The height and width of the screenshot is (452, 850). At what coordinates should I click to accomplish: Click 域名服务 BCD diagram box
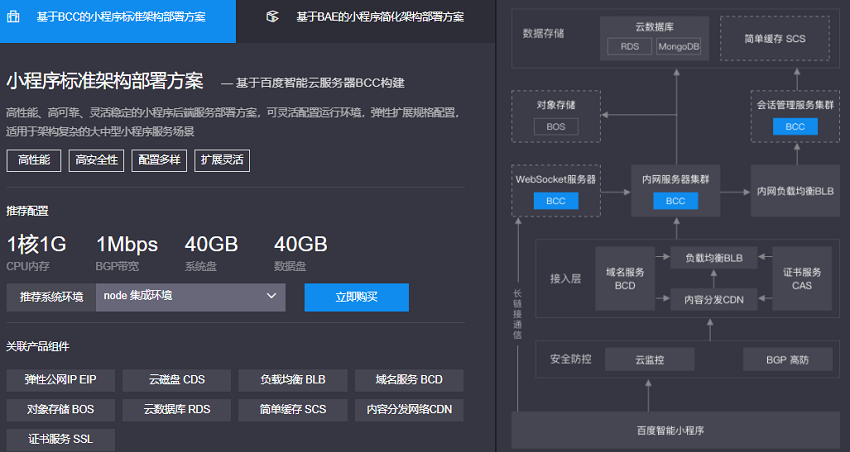(625, 279)
